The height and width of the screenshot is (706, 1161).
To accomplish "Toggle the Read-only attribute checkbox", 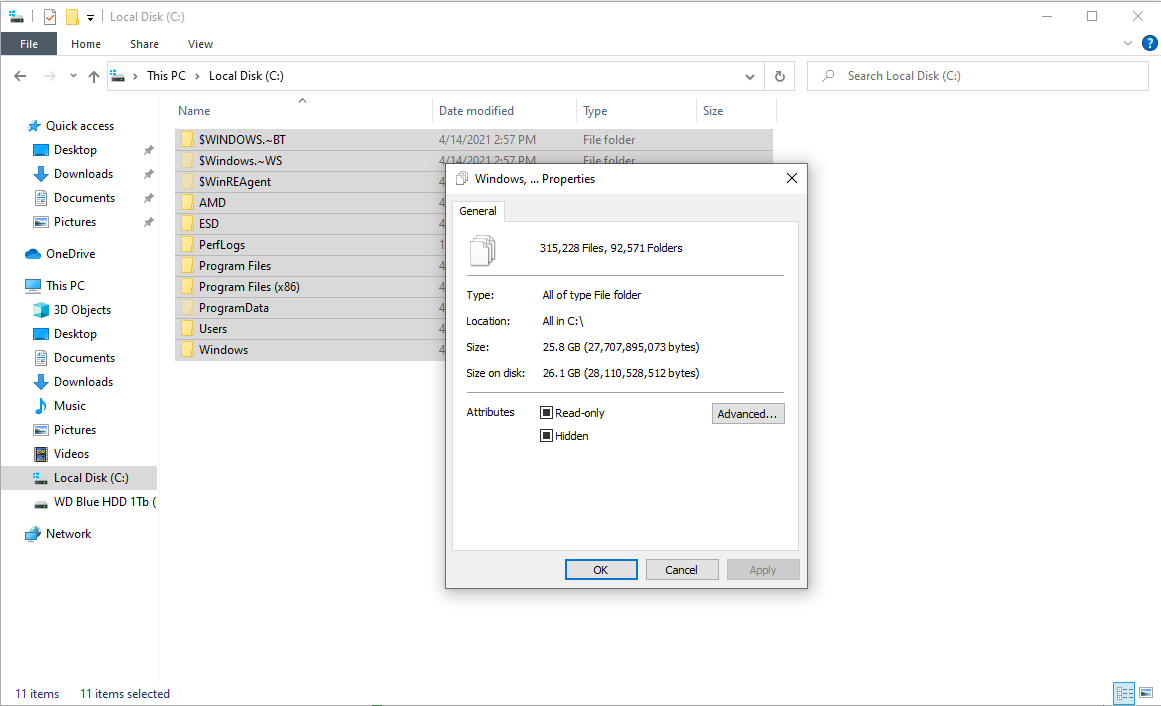I will (546, 413).
